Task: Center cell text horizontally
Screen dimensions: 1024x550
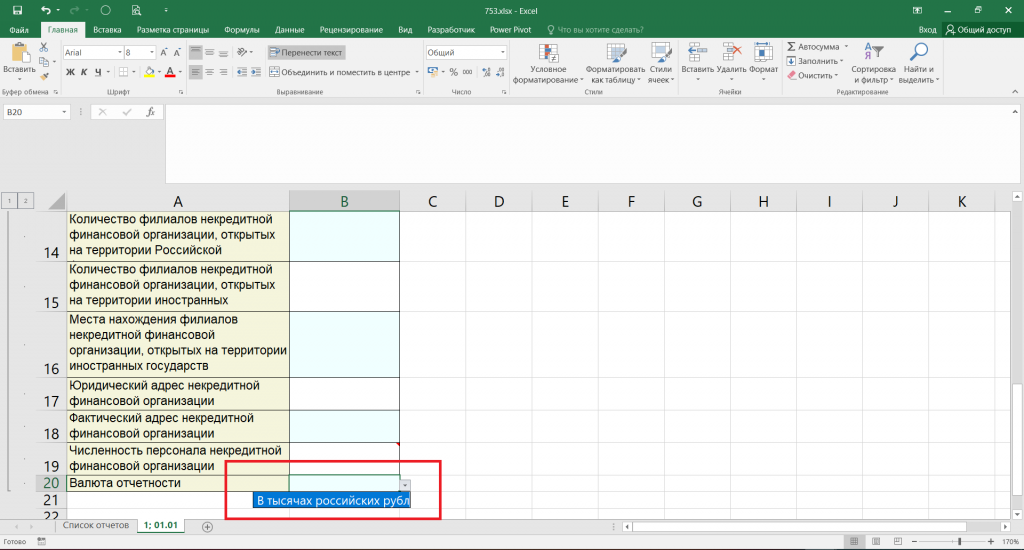Action: click(x=210, y=72)
